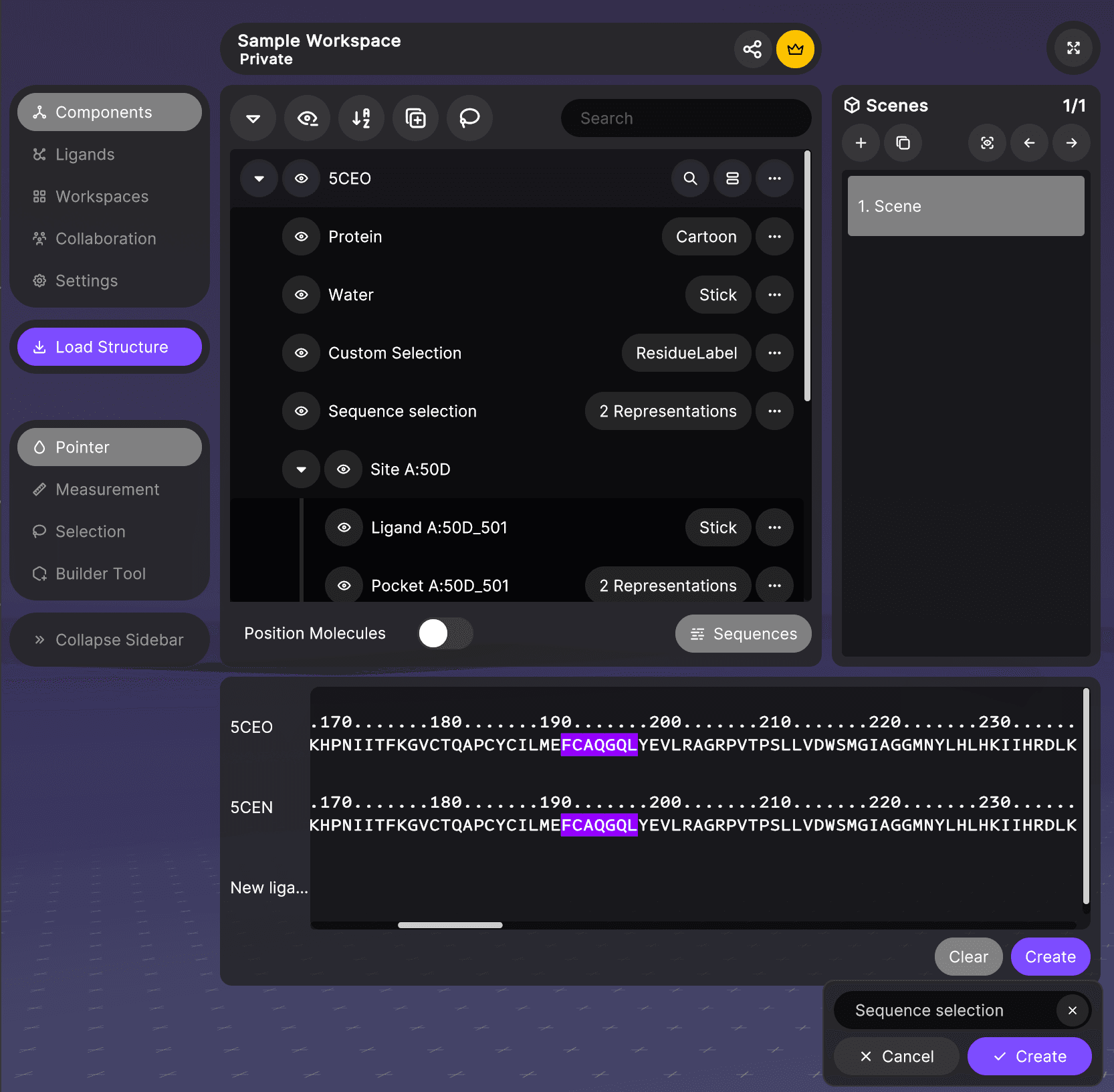Open the Cartoon representation dropdown for Protein

point(705,237)
